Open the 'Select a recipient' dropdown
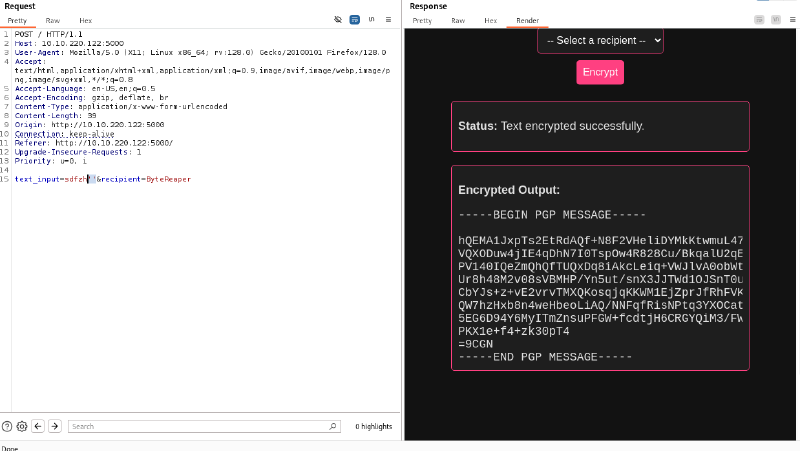The height and width of the screenshot is (451, 800). [600, 40]
